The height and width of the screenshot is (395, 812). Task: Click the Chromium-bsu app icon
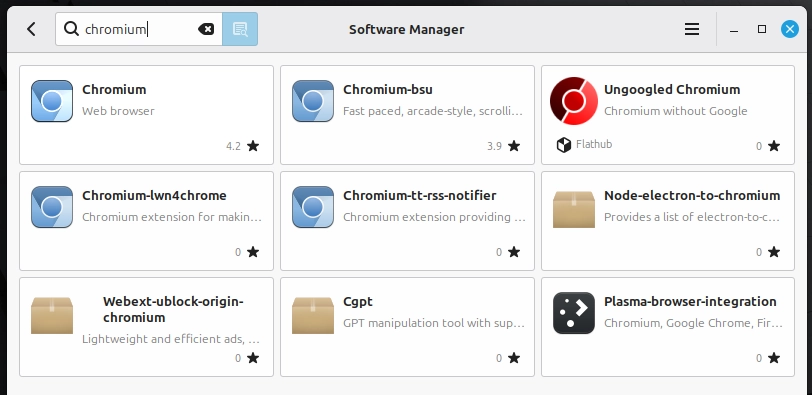[x=313, y=101]
